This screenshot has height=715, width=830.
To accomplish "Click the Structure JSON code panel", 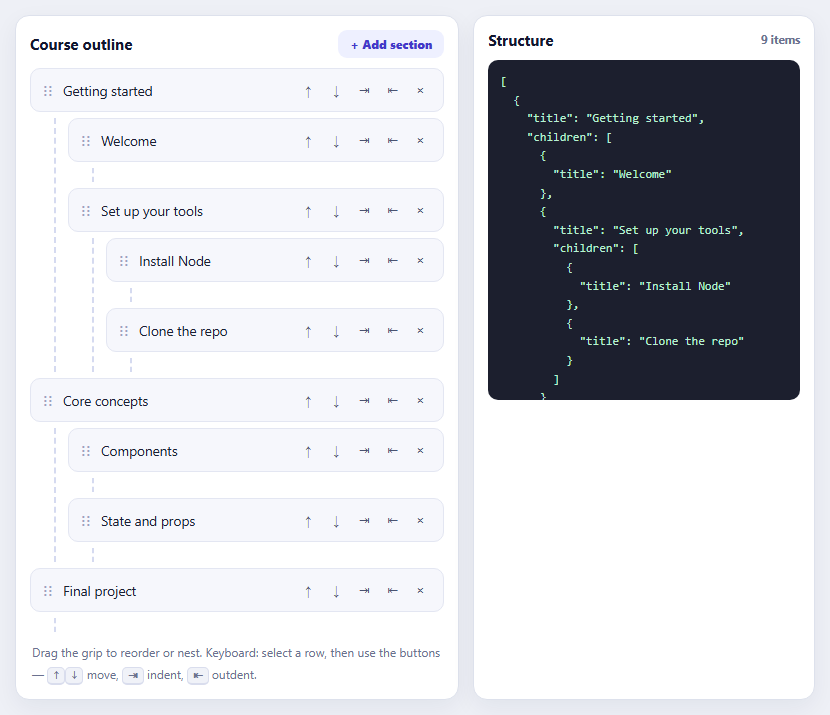I will [x=644, y=230].
